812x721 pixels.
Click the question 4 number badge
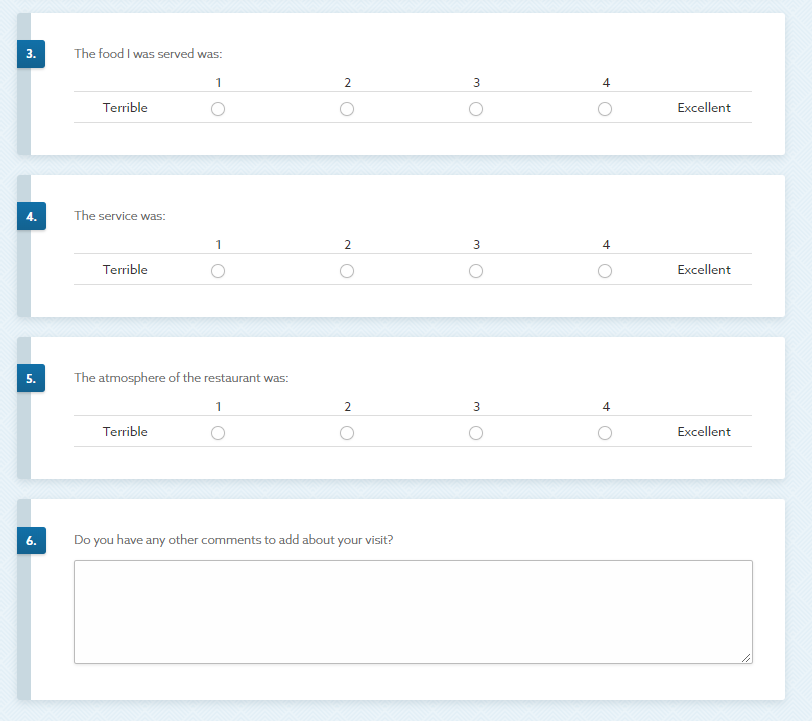pos(31,216)
